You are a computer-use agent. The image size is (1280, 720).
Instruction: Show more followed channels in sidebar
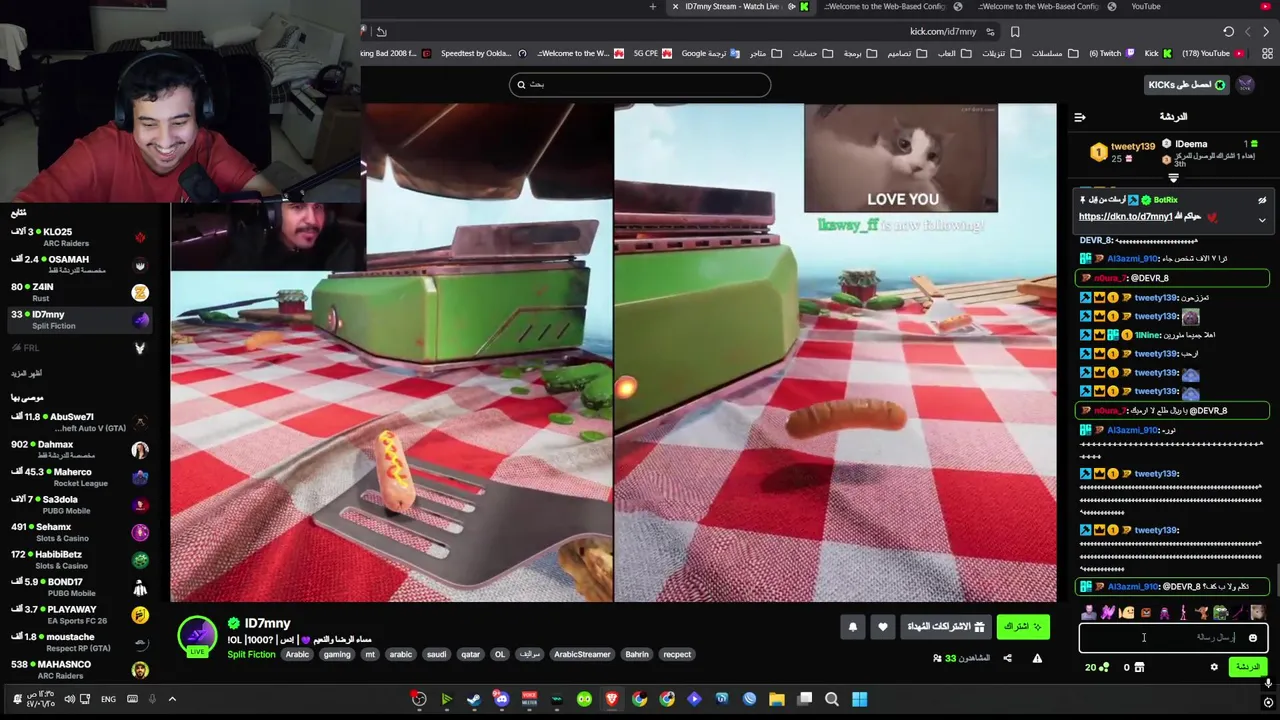coord(27,373)
